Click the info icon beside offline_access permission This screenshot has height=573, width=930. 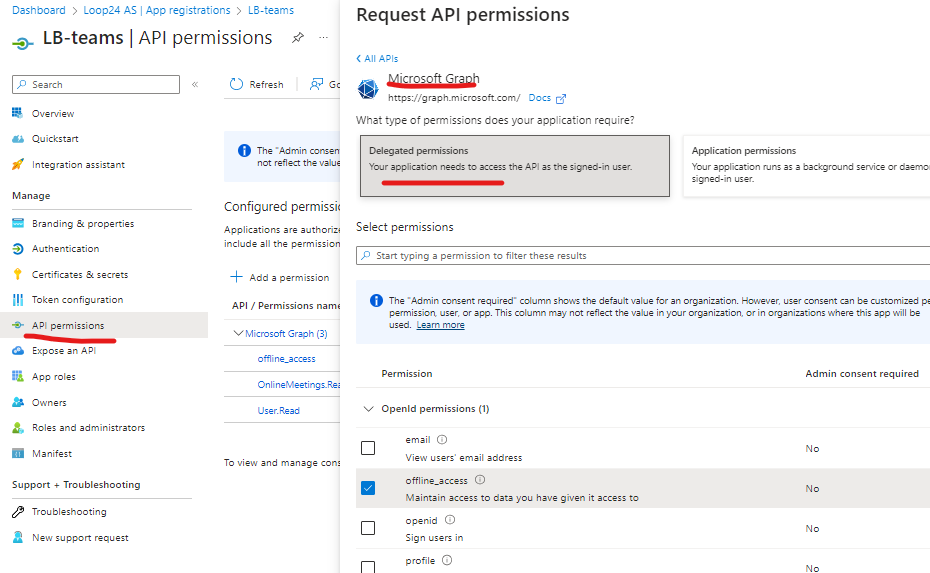(x=480, y=479)
